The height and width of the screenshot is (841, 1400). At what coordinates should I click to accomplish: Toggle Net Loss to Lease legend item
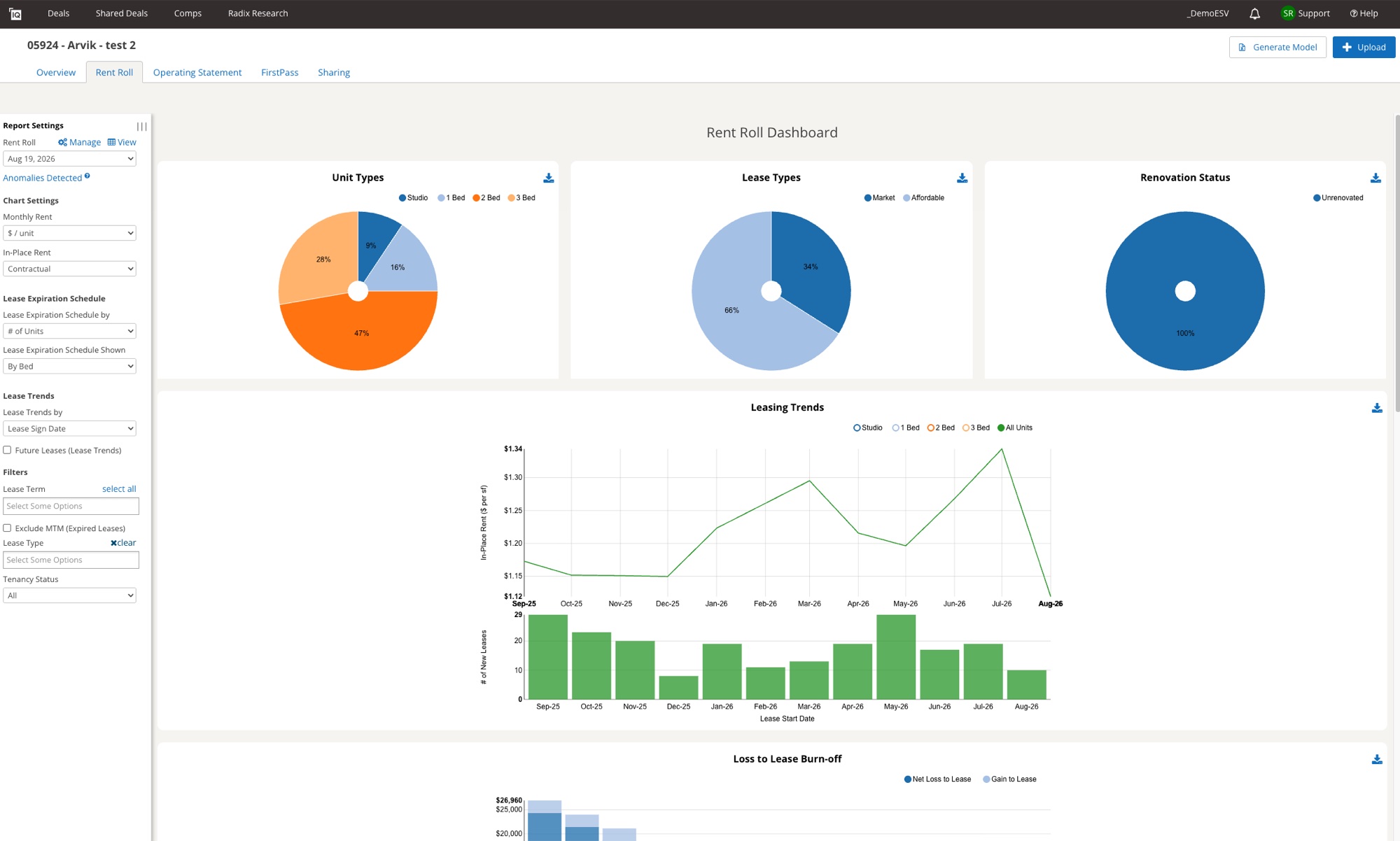pos(937,779)
